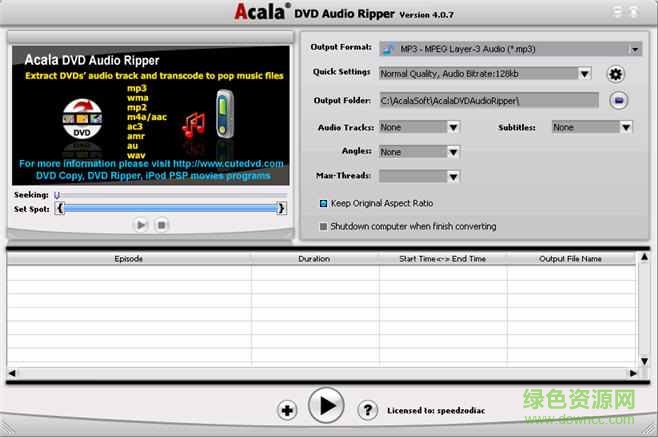Open advanced settings gear next to Quick Settings
Screen dimensions: 658x438
point(615,74)
